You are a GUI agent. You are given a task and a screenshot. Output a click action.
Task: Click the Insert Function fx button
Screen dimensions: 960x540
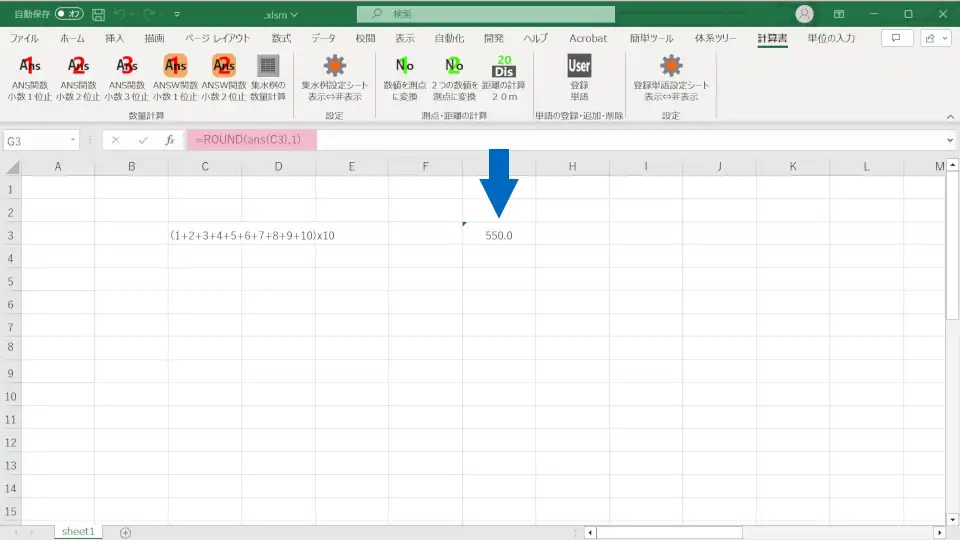(x=170, y=141)
